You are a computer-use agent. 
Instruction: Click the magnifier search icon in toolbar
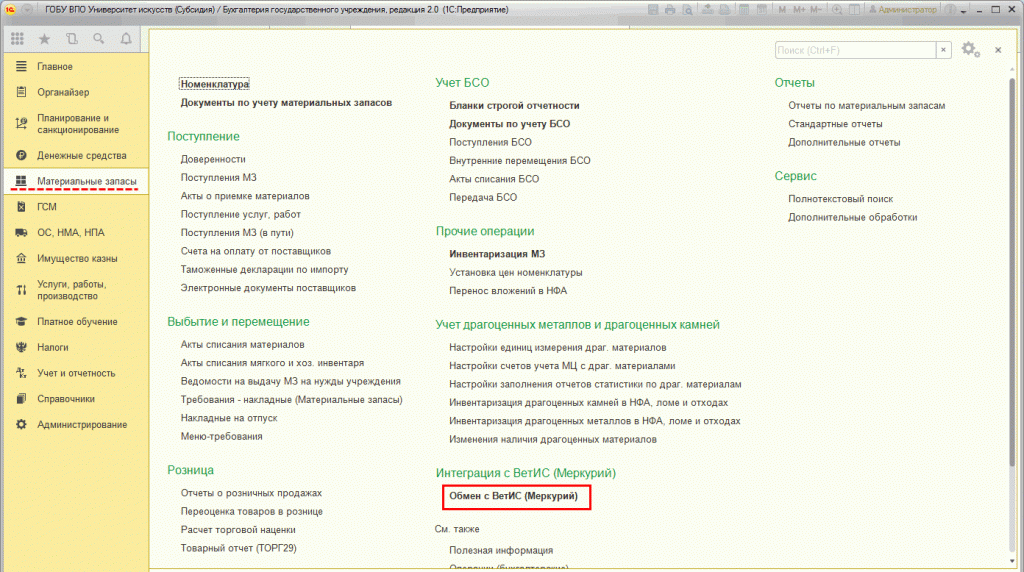(98, 40)
